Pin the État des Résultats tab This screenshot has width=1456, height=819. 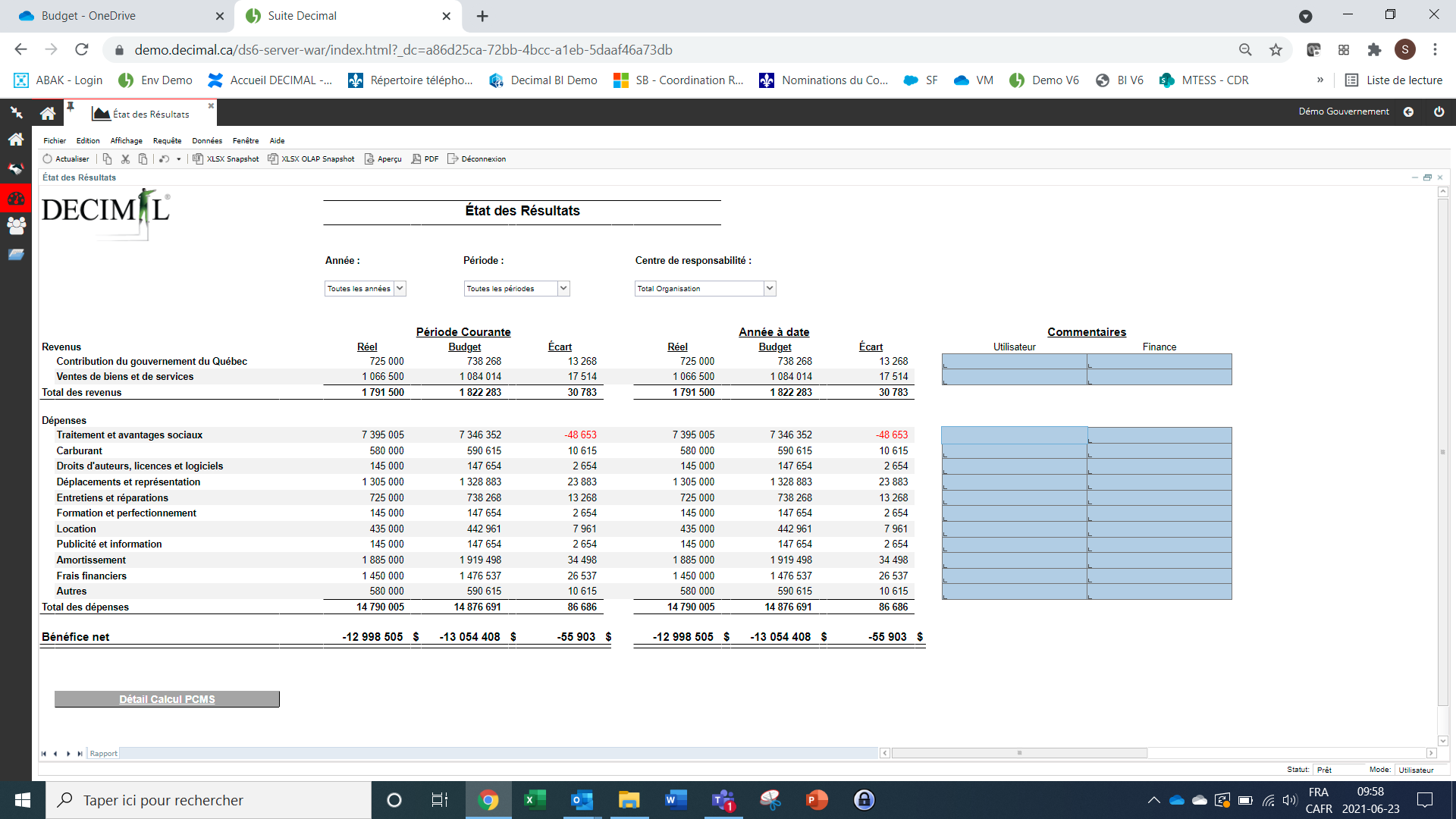[71, 106]
